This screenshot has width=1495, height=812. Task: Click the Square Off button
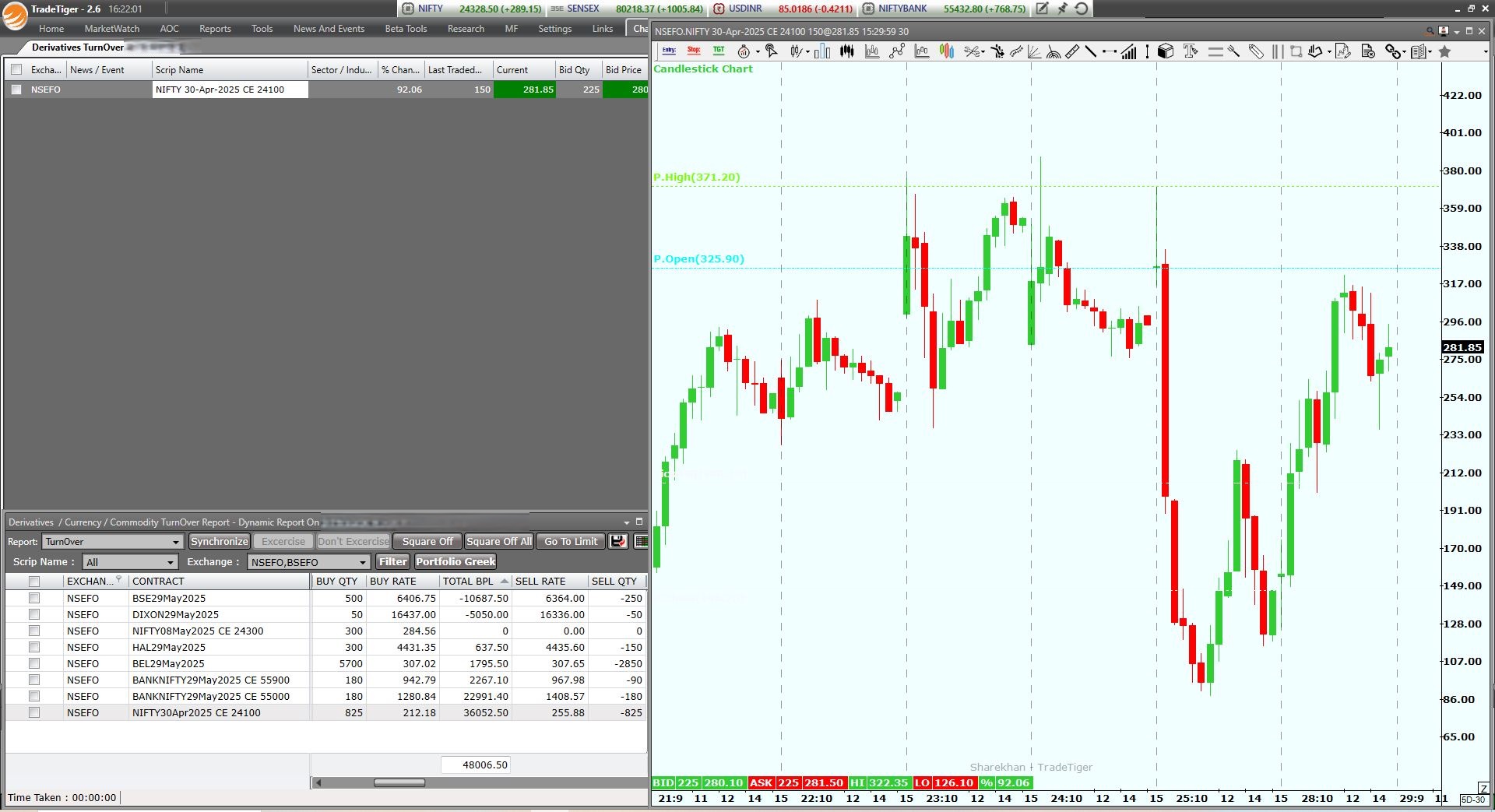(x=427, y=541)
